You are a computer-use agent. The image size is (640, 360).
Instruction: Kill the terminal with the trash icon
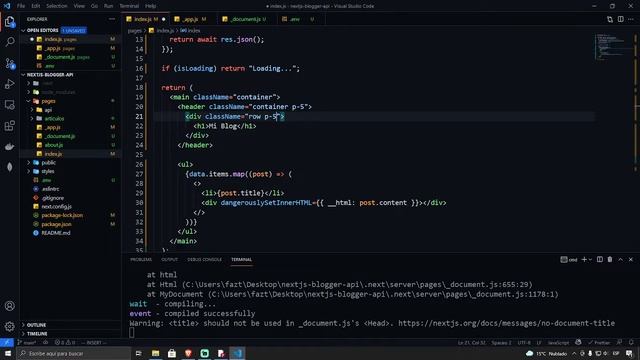pos(610,260)
